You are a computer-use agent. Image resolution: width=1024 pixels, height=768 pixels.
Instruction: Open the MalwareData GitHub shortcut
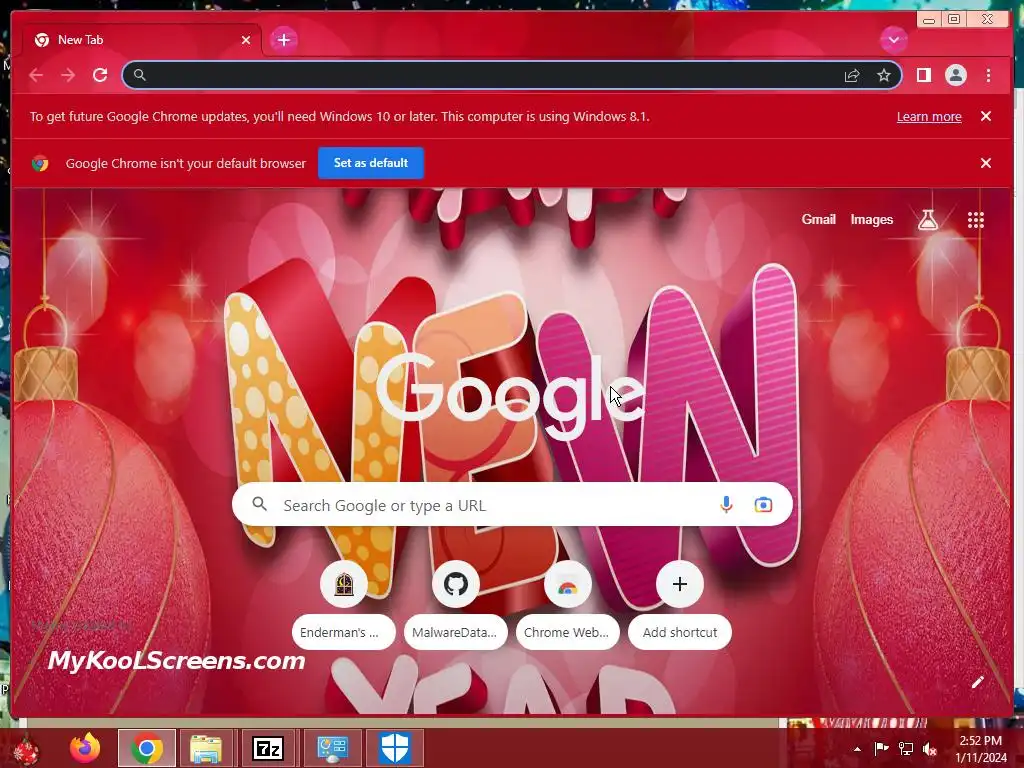coord(455,605)
